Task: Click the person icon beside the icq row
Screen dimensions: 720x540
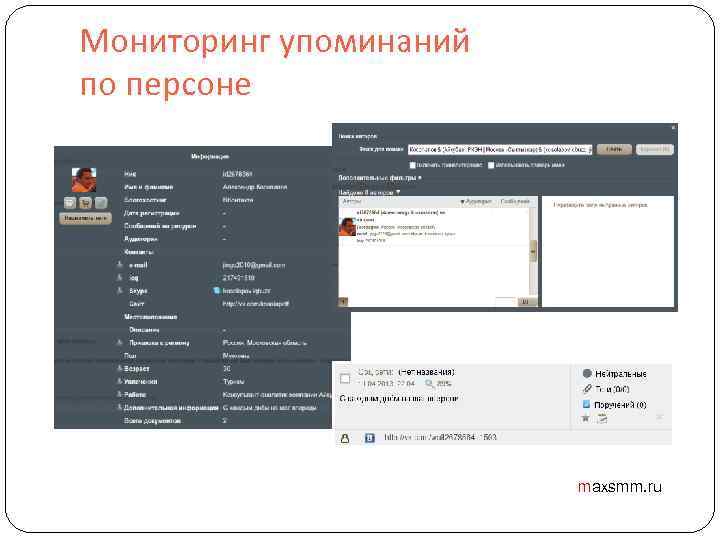Action: 120,277
